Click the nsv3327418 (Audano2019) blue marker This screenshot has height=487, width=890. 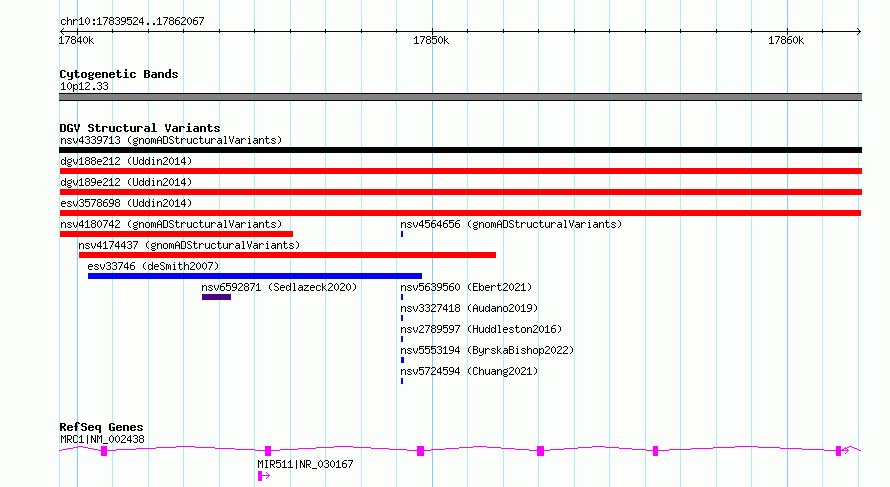point(402,318)
